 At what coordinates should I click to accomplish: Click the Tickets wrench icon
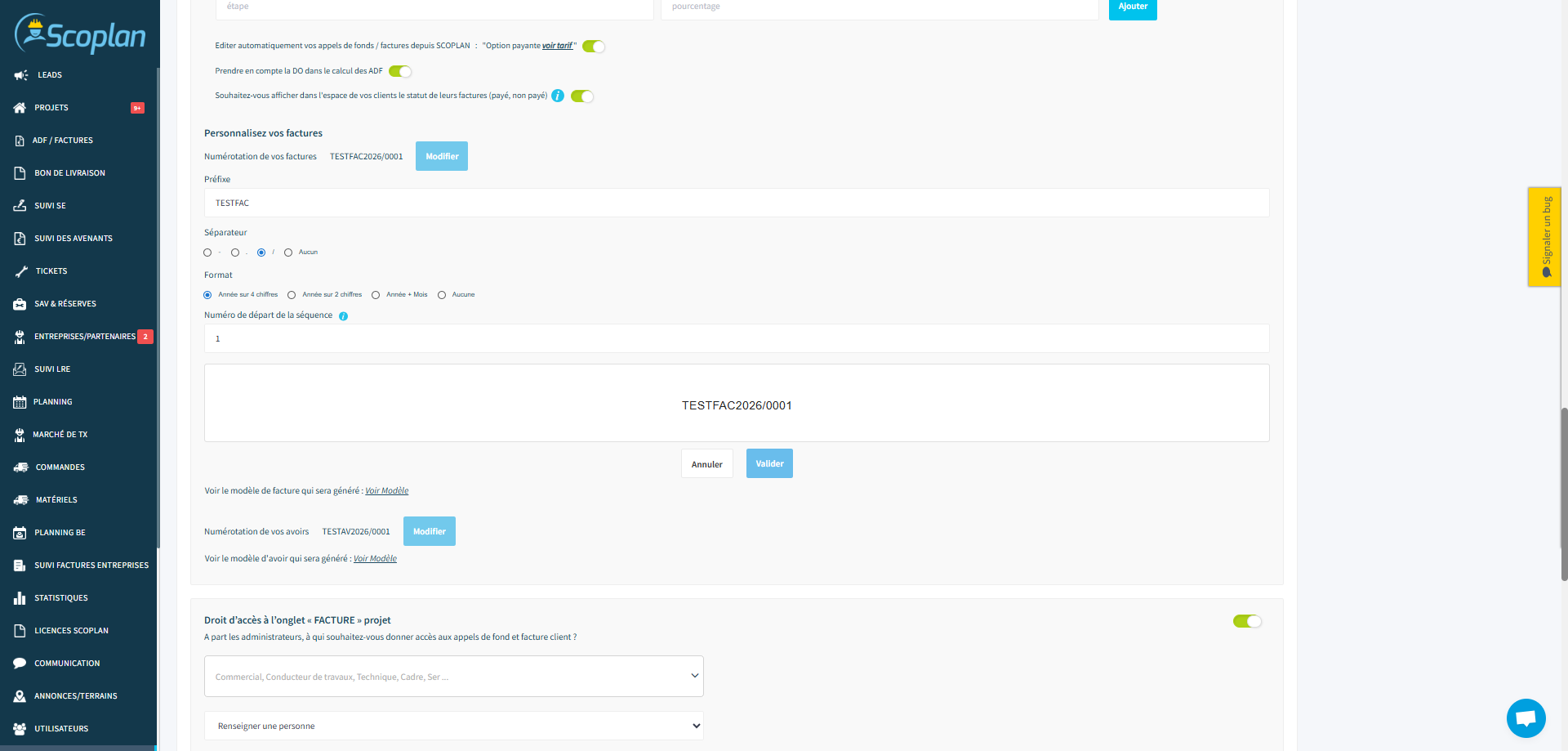click(x=21, y=271)
